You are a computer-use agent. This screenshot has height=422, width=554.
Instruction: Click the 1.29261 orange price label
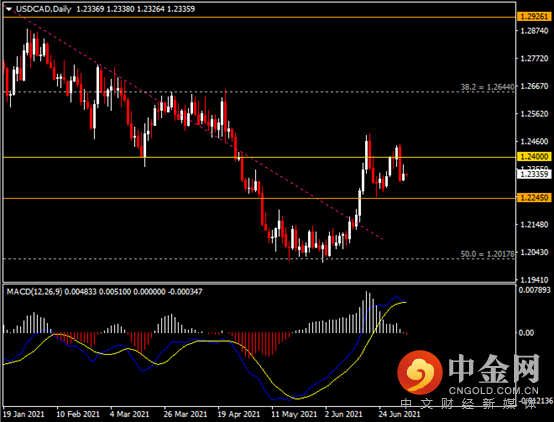534,16
